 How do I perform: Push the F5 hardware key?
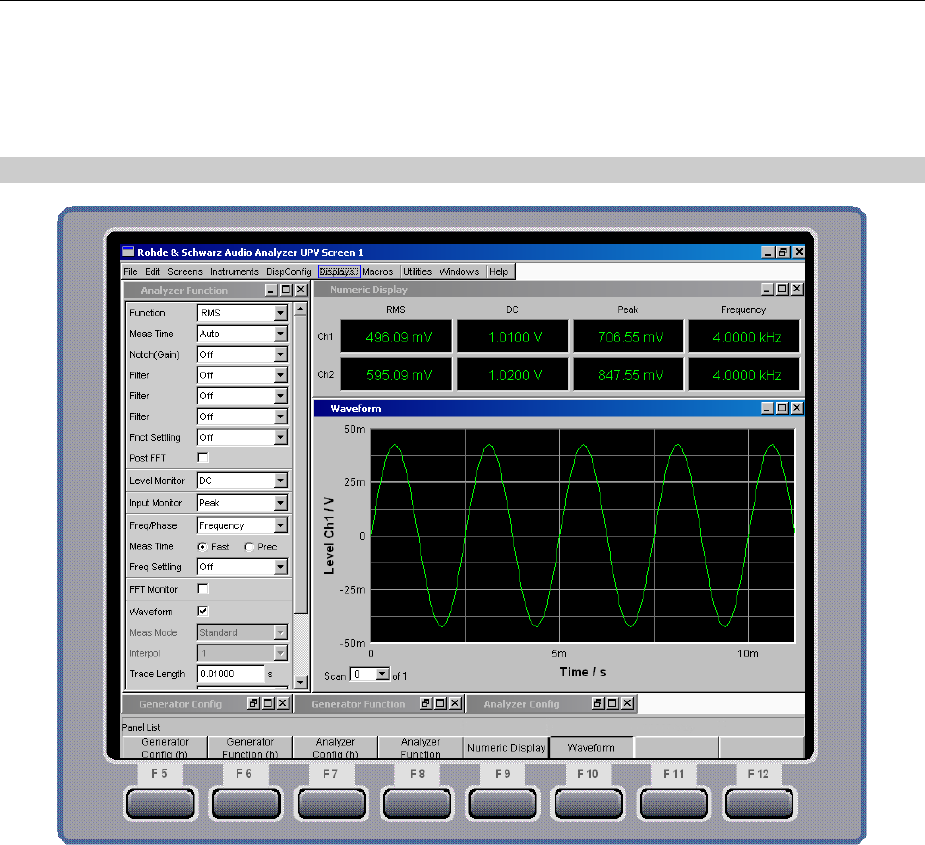[x=160, y=804]
